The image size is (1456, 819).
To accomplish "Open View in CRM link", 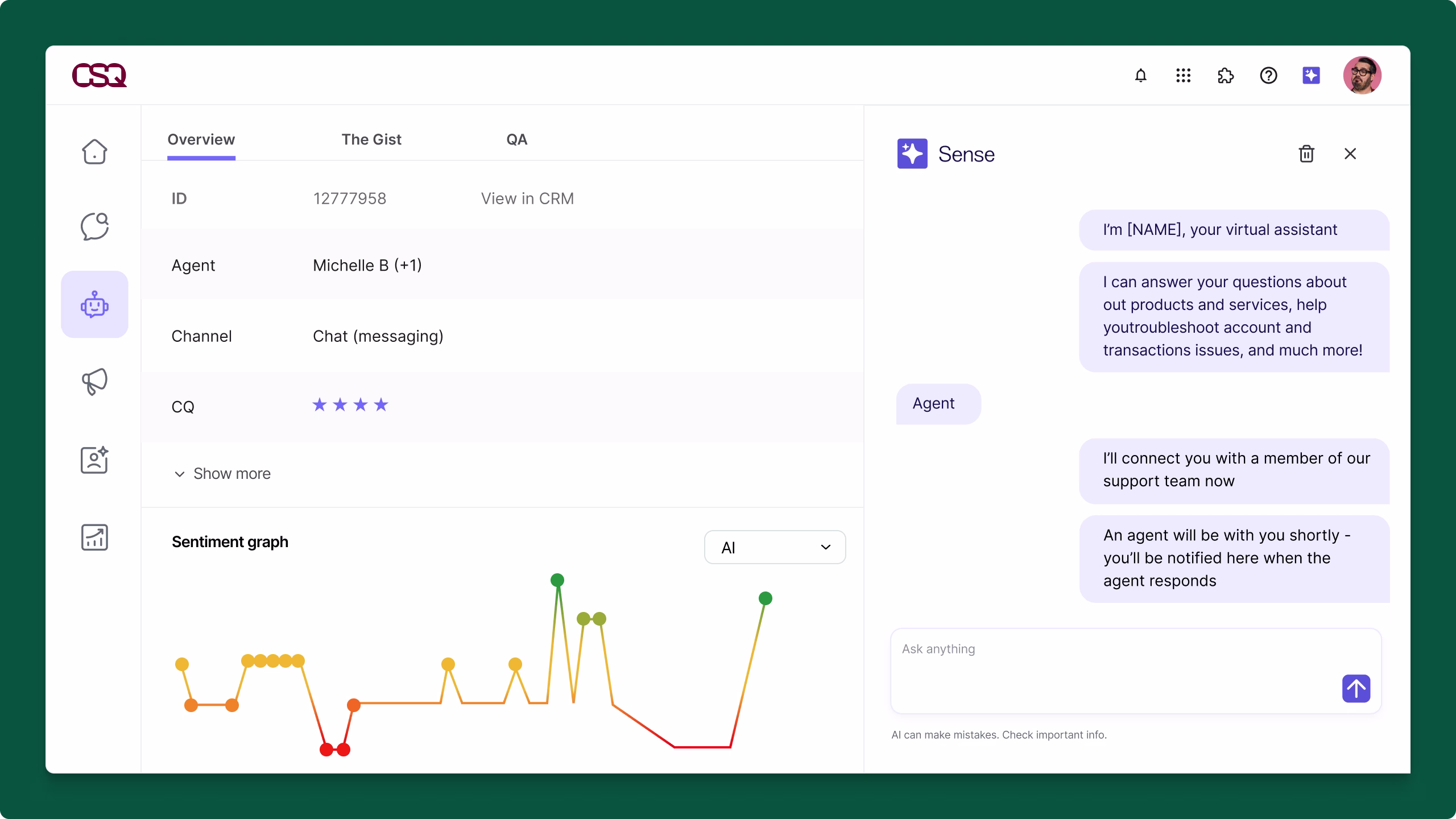I will 527,198.
